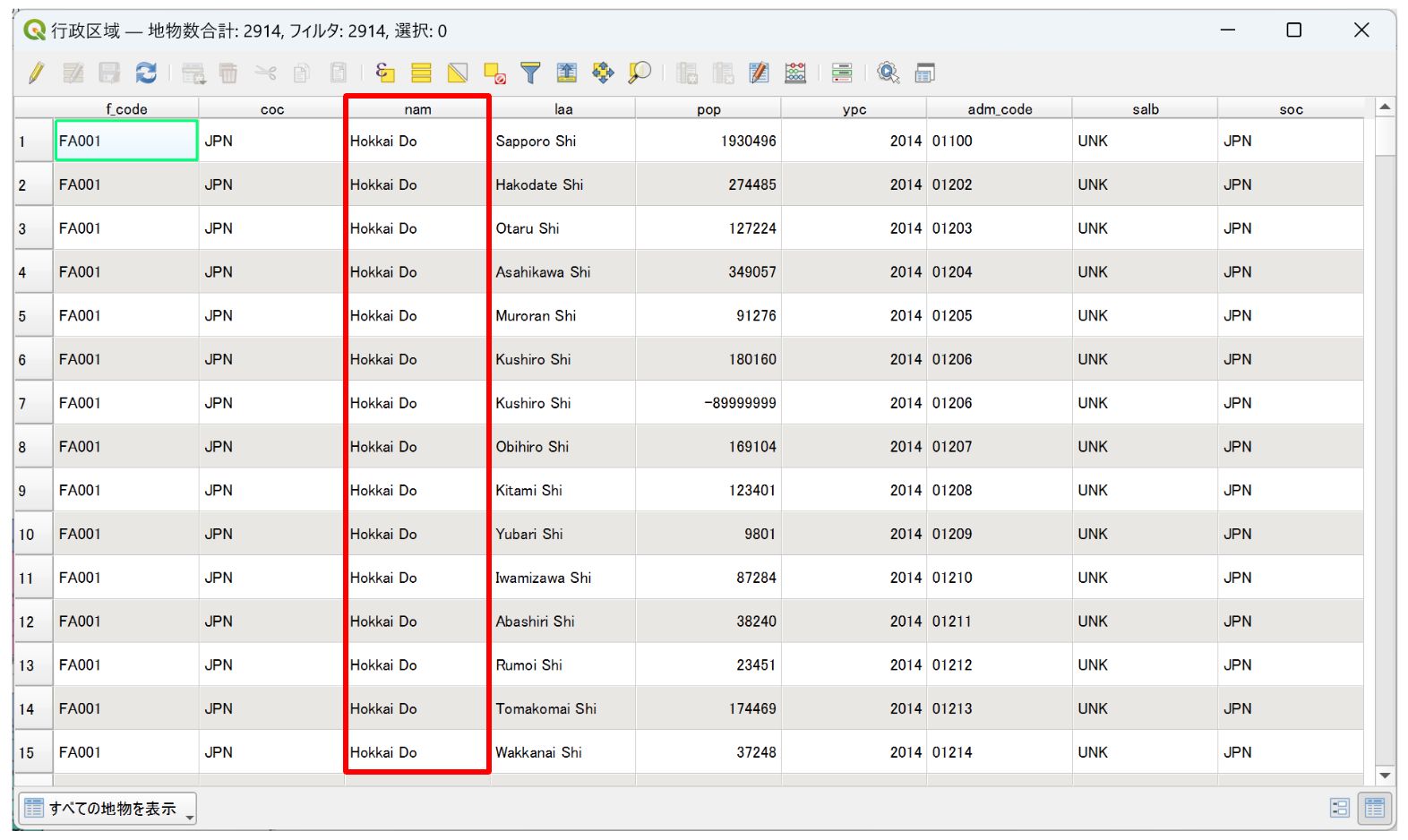Toggle editing mode with the pencil icon
The width and height of the screenshot is (1408, 840).
(37, 73)
